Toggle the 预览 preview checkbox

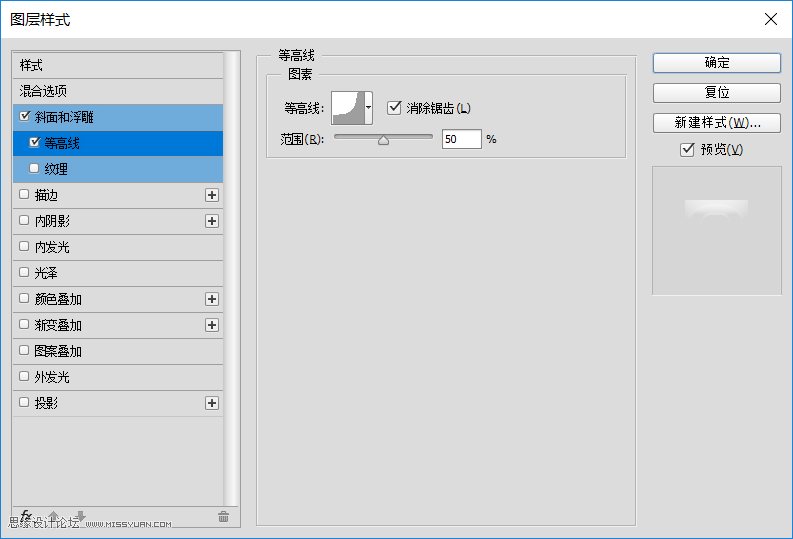[x=687, y=150]
